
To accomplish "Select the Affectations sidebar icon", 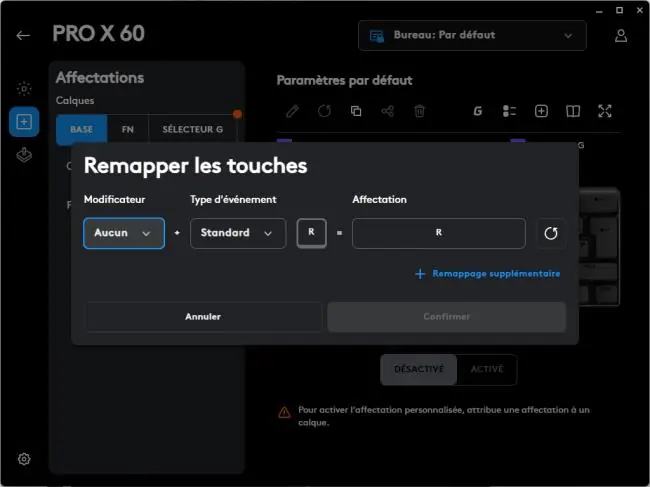I will [x=24, y=122].
